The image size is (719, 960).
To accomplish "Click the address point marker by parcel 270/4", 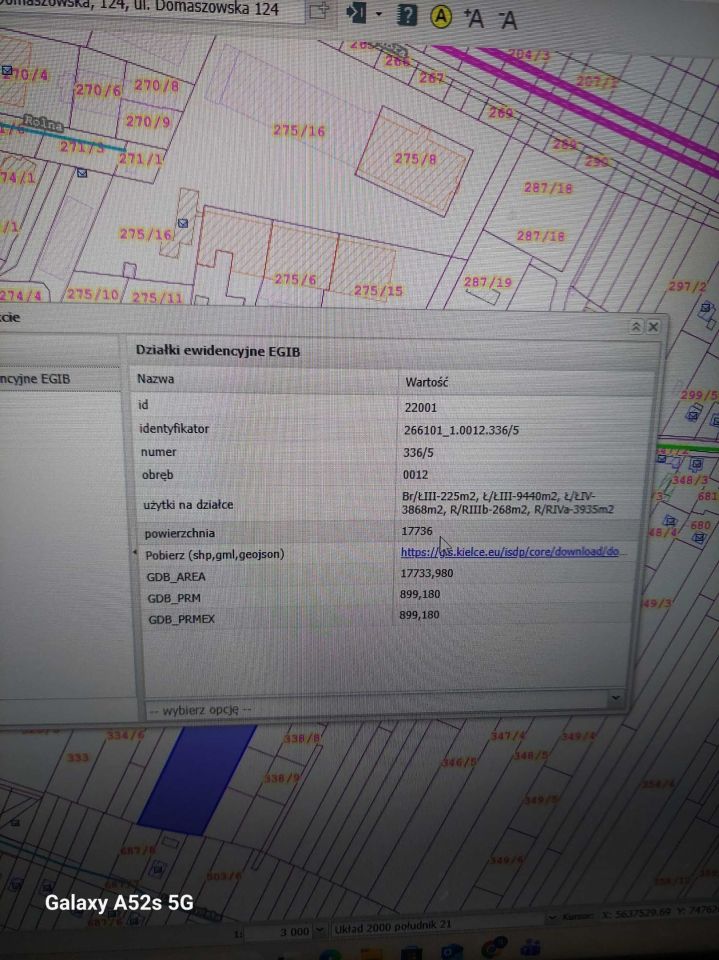I will tap(7, 70).
